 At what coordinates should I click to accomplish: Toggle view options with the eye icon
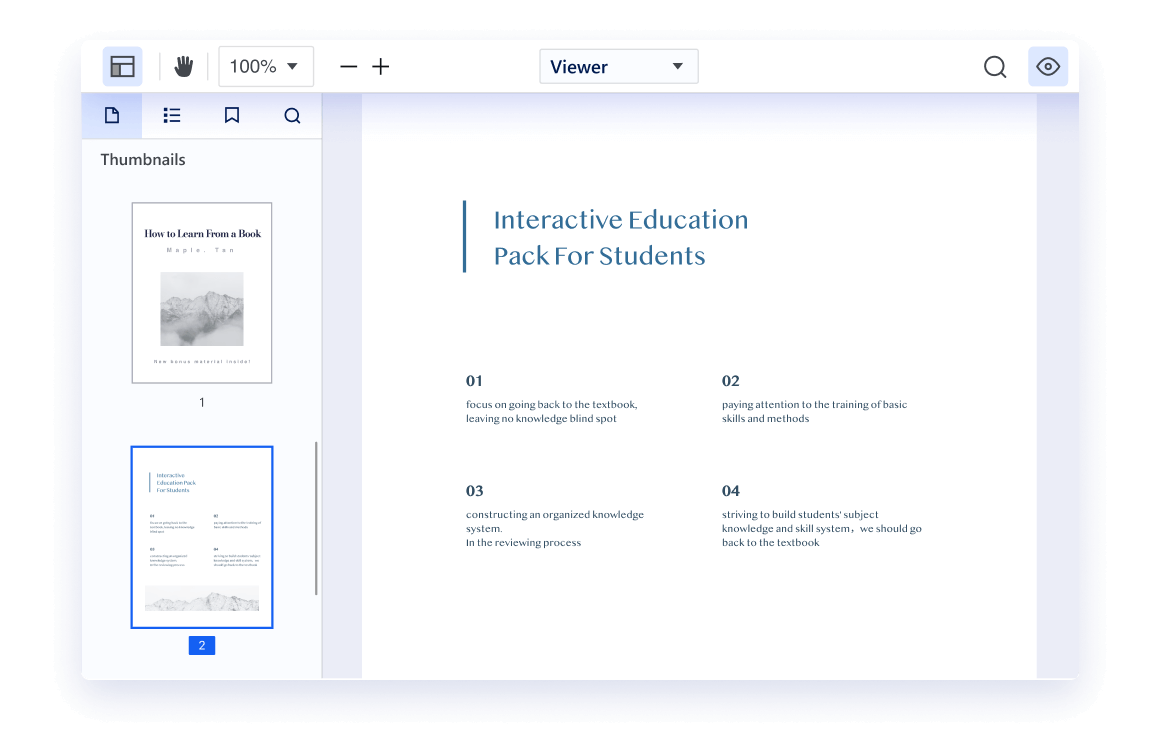point(1047,66)
